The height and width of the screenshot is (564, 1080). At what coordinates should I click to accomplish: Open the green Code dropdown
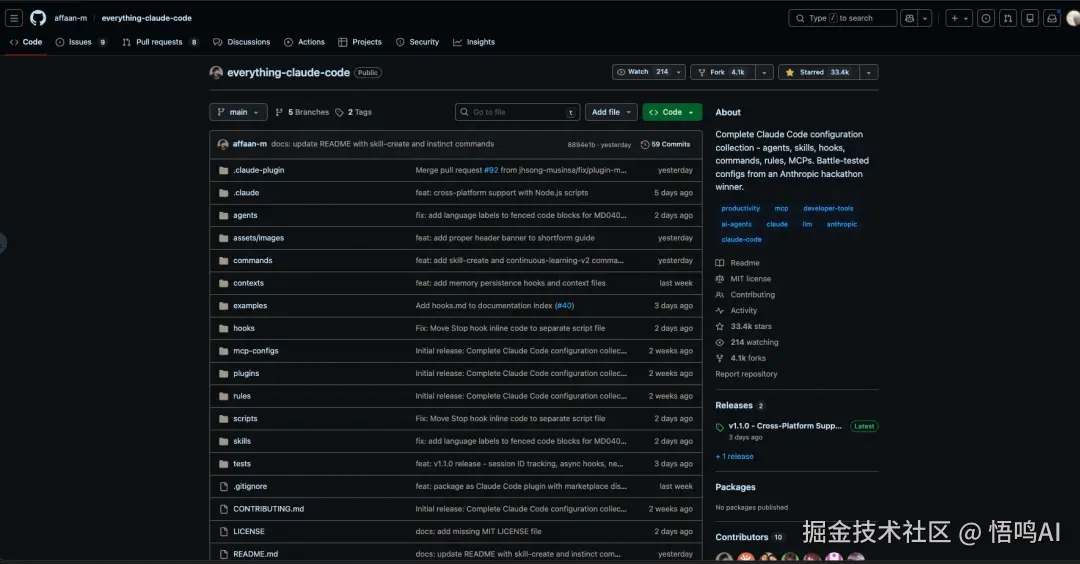[x=672, y=112]
